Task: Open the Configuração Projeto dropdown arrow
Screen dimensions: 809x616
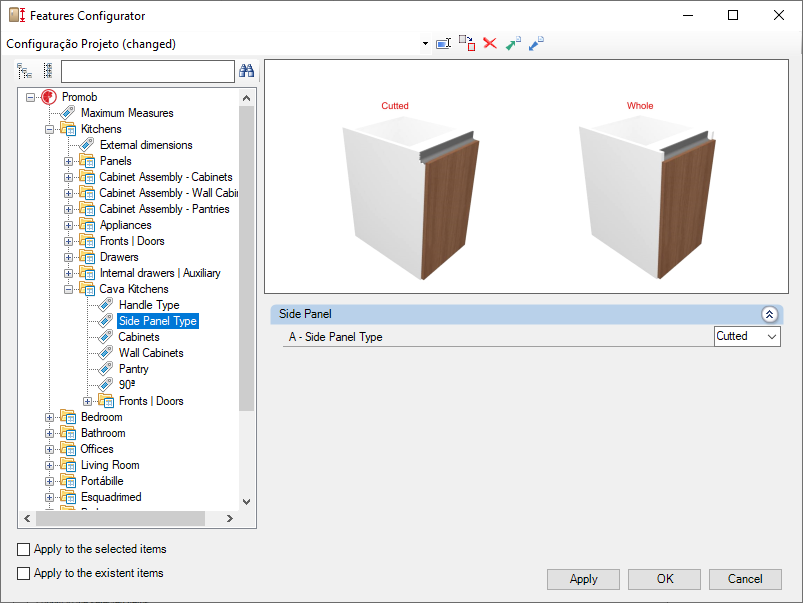Action: [425, 44]
